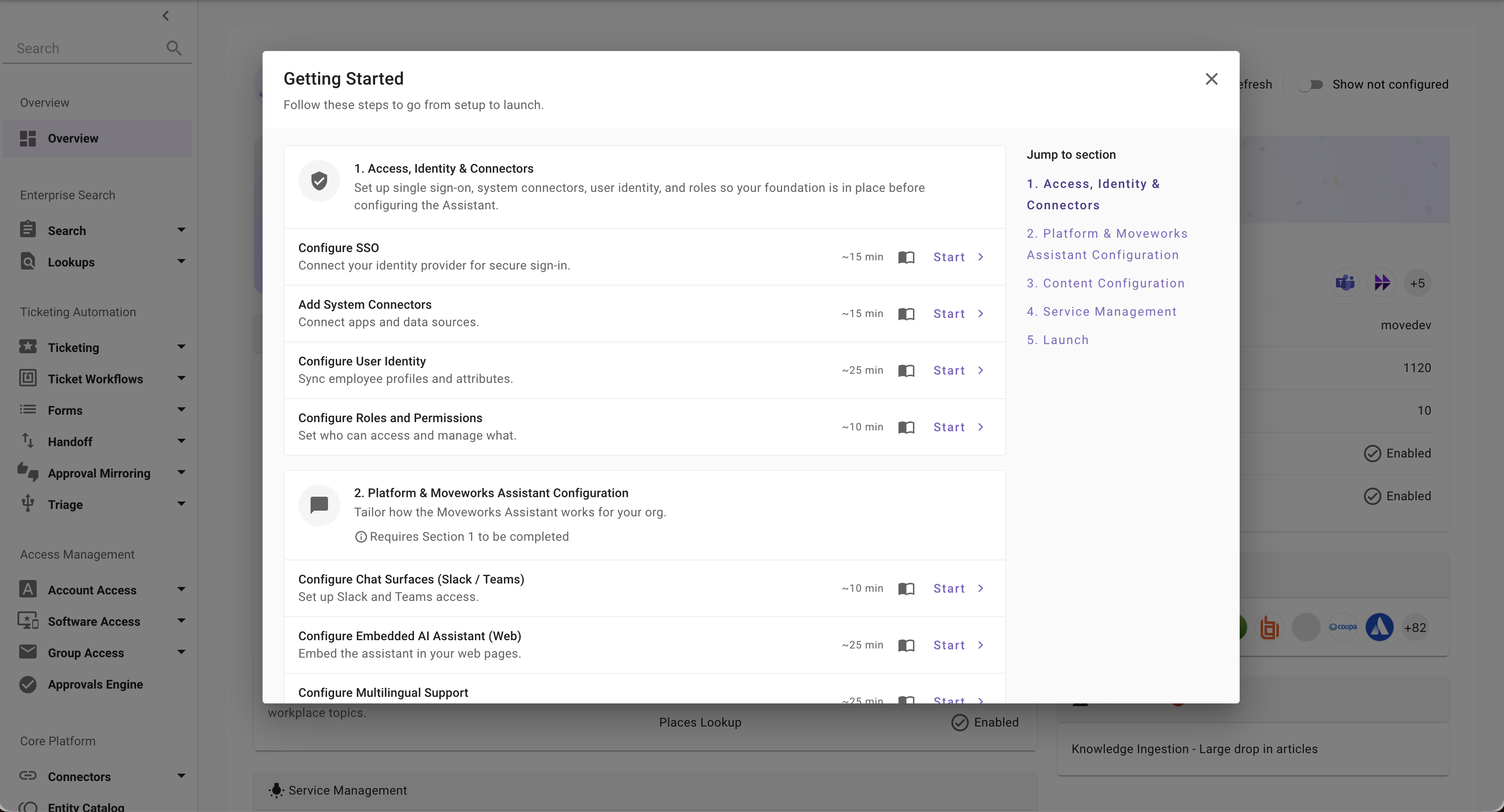Jump to 5. Launch section
The image size is (1504, 812).
coord(1058,340)
